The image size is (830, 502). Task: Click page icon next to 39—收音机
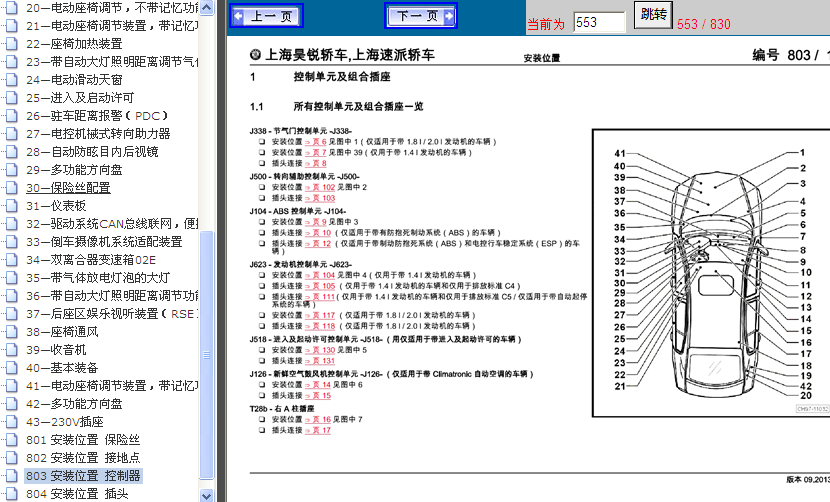(11, 350)
